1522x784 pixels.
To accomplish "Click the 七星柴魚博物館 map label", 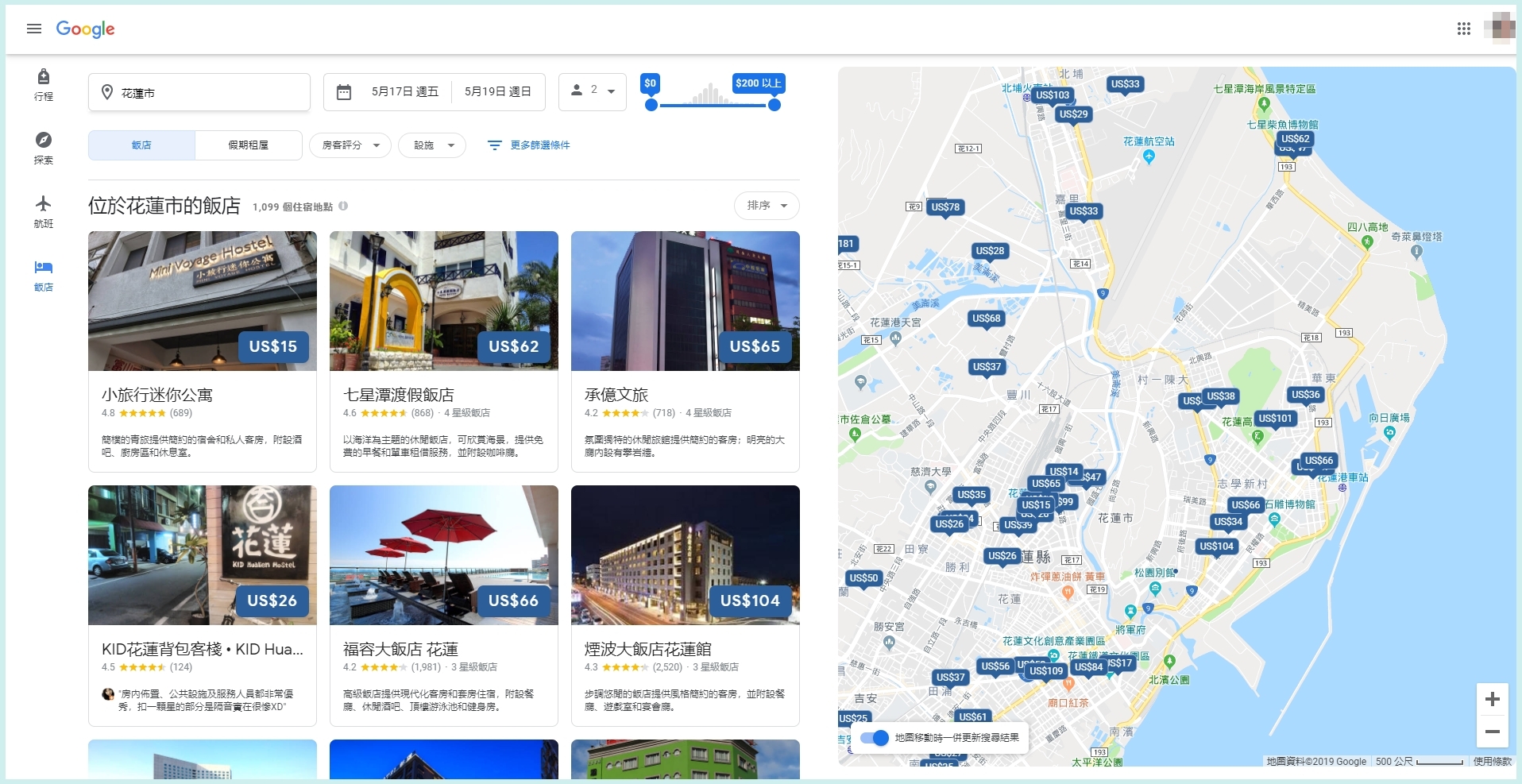I will coord(1282,125).
